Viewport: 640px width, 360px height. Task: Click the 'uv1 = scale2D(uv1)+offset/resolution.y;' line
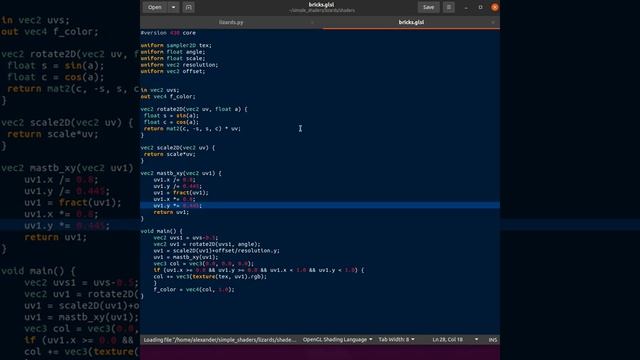(x=217, y=251)
